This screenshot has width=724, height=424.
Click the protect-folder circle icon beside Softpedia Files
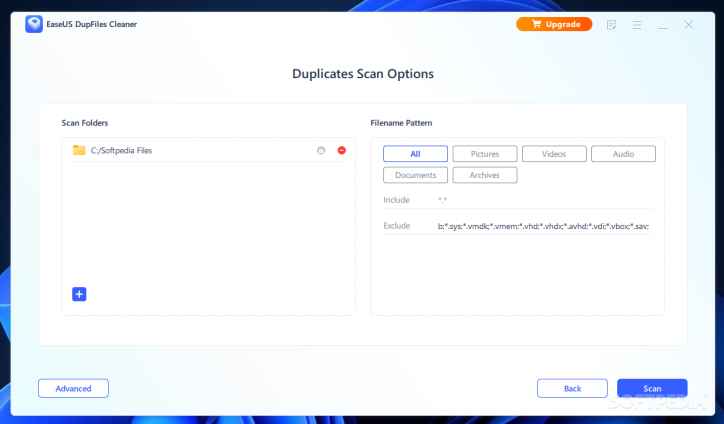321,150
